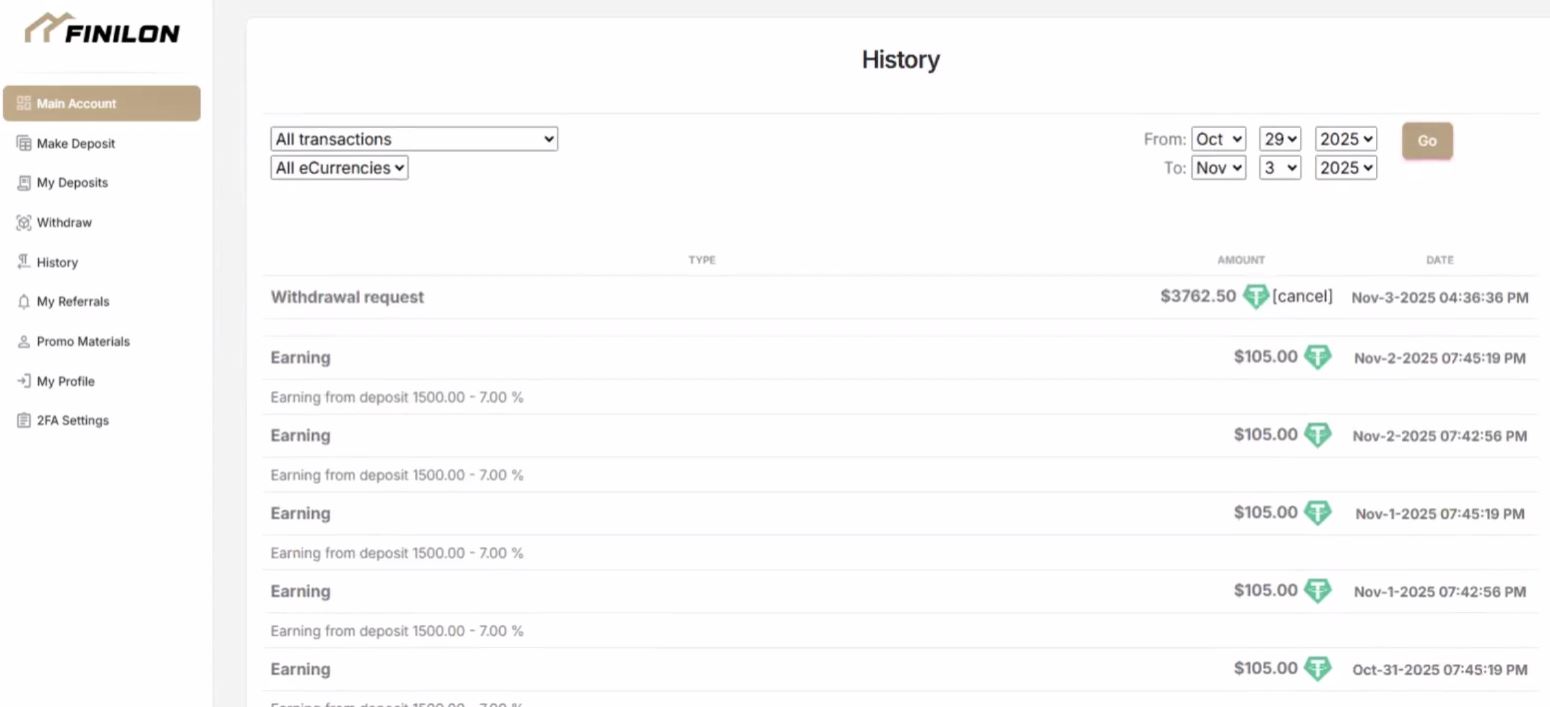Open the To month dropdown showing Nov
Image resolution: width=1550 pixels, height=707 pixels.
pyautogui.click(x=1218, y=168)
